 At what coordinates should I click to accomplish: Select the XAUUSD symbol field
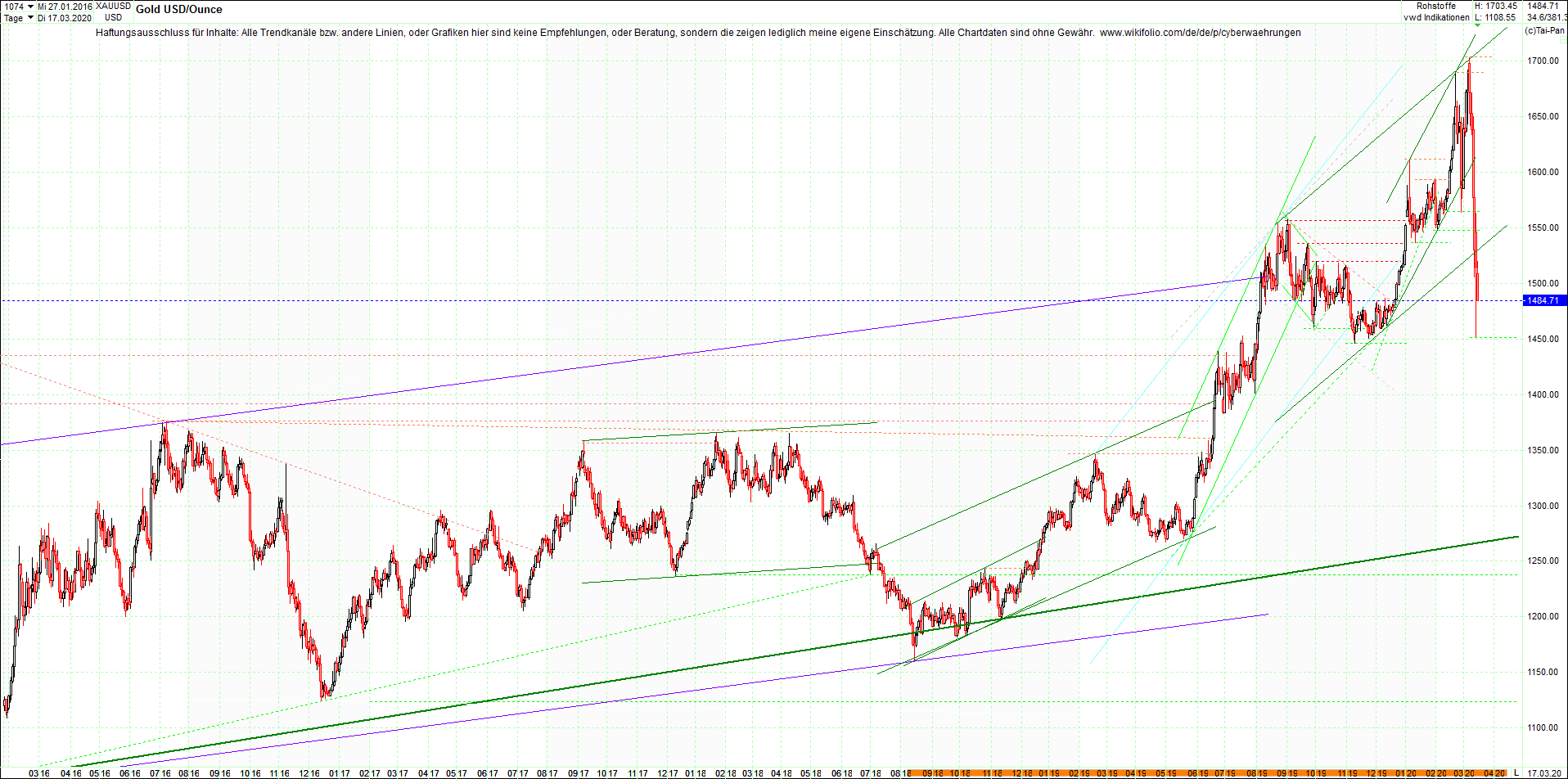click(x=113, y=7)
